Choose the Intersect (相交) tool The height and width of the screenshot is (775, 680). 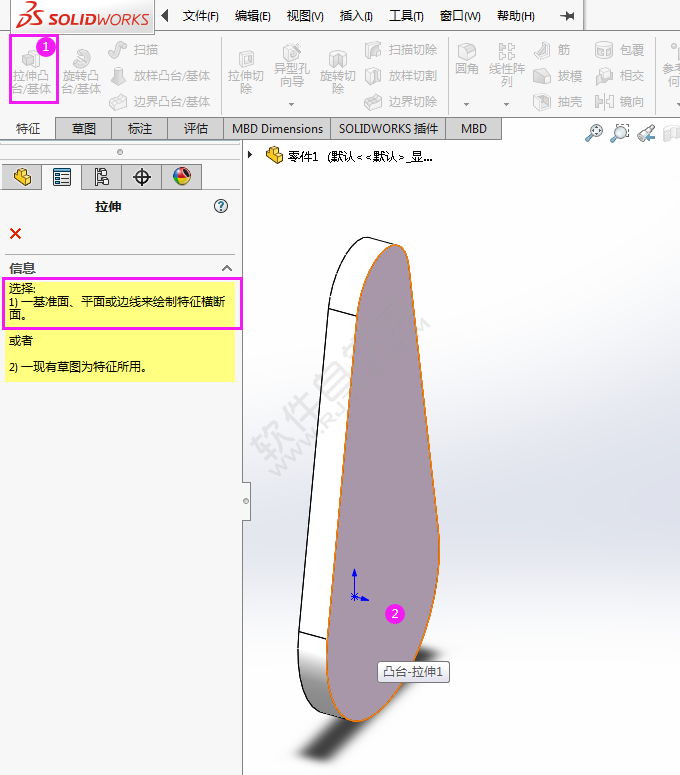(x=619, y=76)
